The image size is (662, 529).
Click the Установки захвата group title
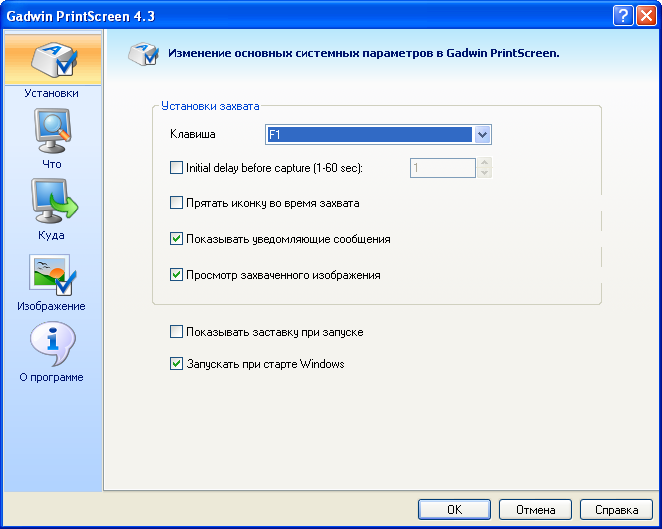pyautogui.click(x=210, y=106)
